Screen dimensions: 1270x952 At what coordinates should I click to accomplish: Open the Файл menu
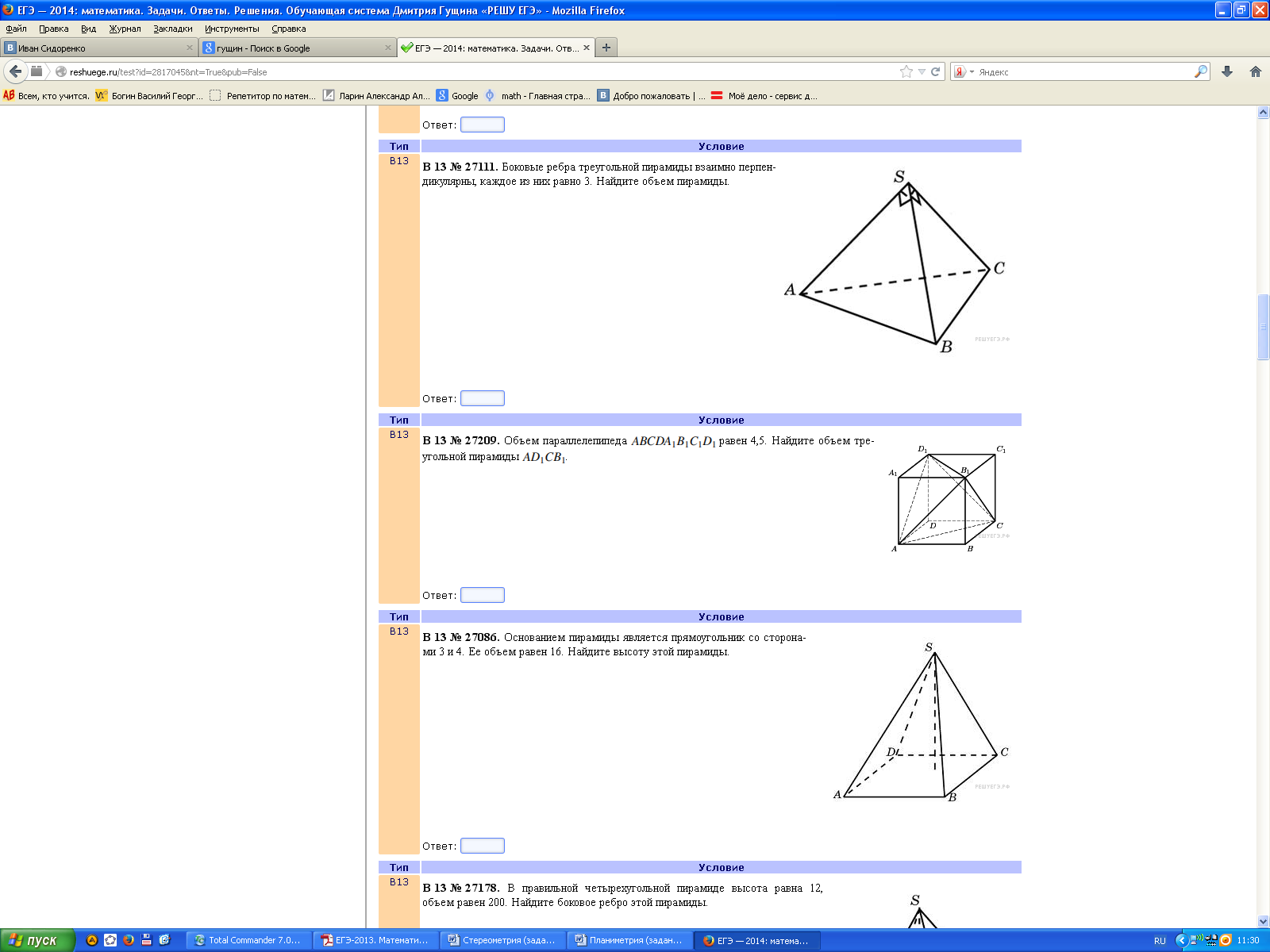click(16, 29)
